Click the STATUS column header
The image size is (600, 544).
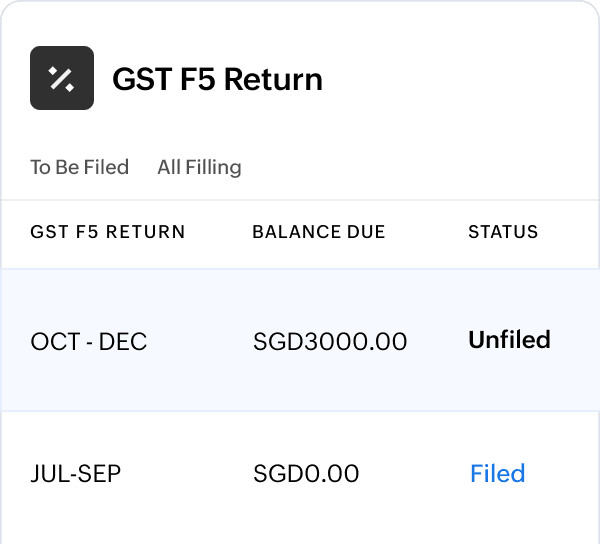coord(503,232)
